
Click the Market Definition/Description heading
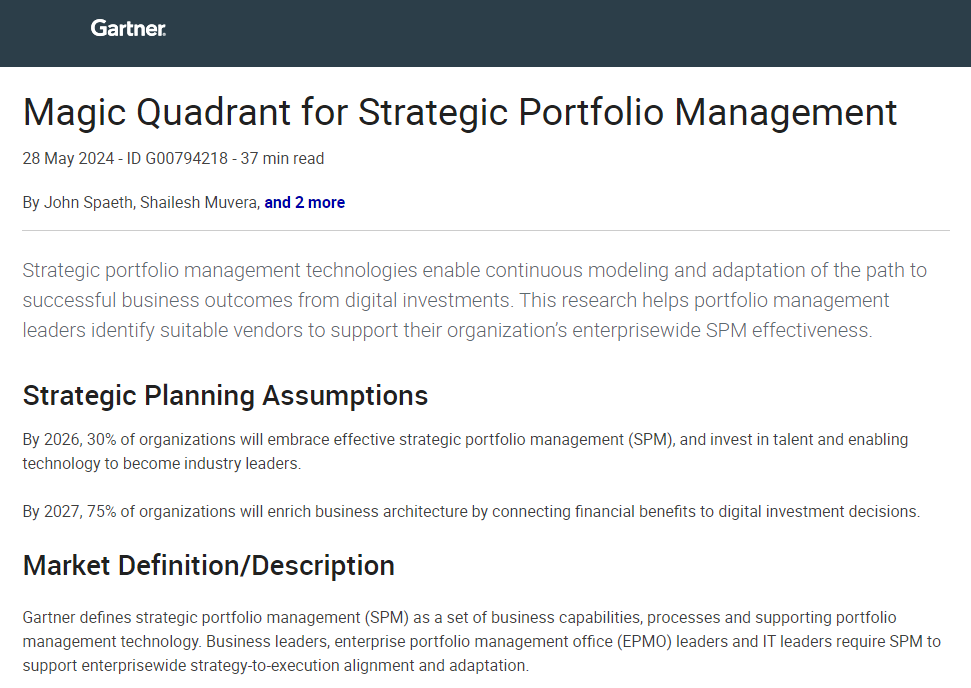pyautogui.click(x=208, y=566)
